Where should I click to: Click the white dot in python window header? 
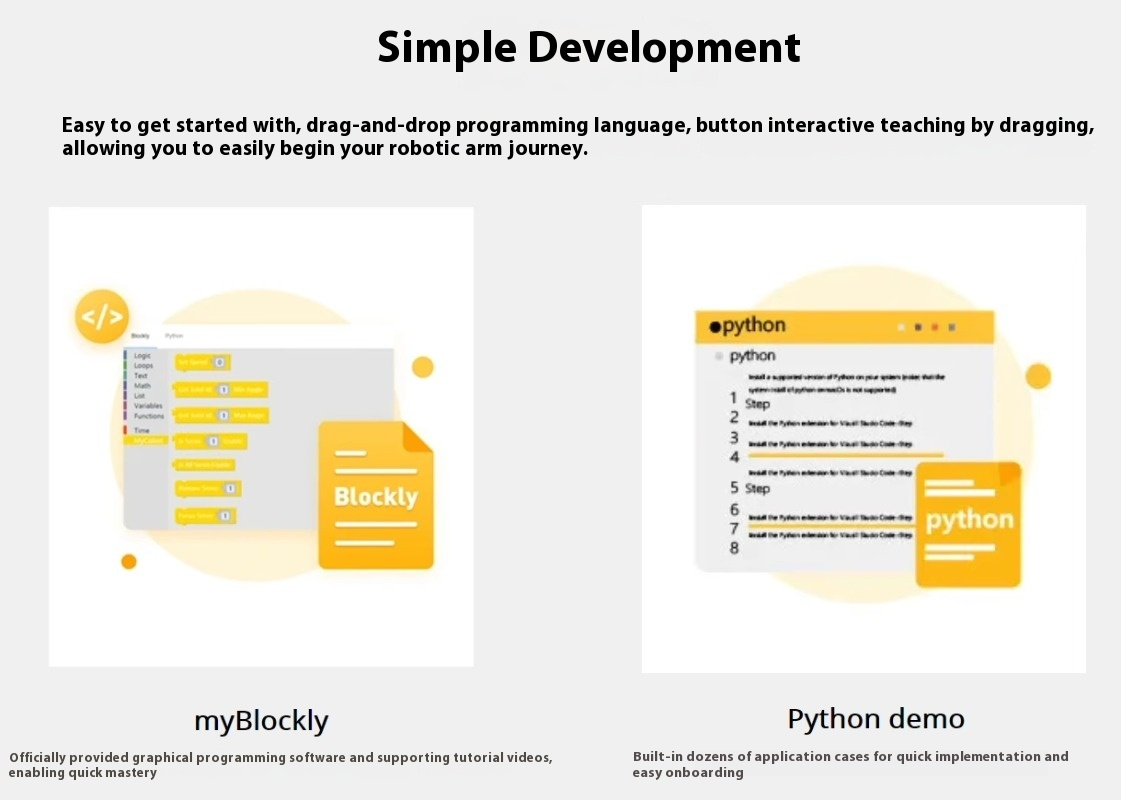pos(901,327)
